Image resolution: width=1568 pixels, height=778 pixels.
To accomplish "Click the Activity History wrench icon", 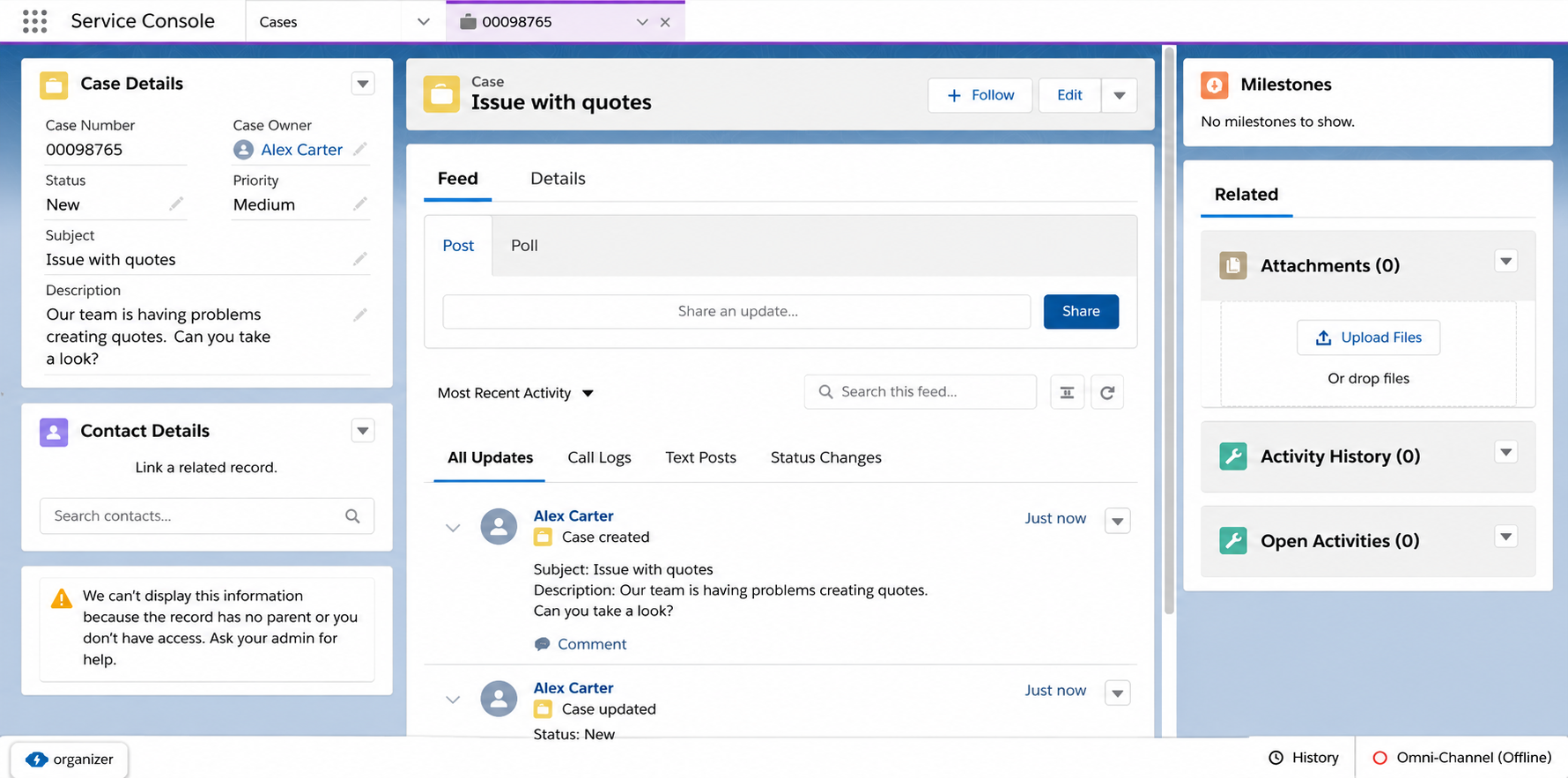I will coord(1233,456).
